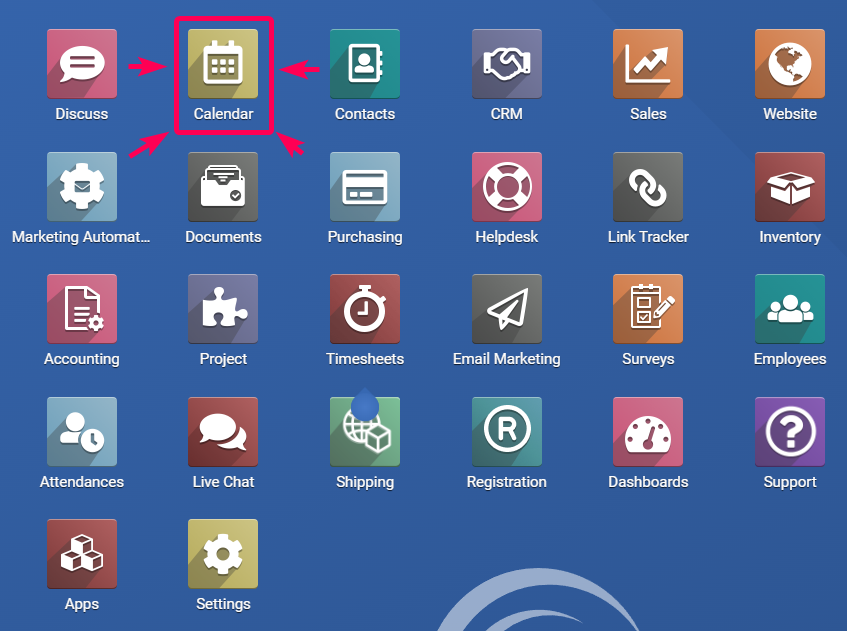
Task: Open the Email Marketing paper plane icon
Action: 507,308
